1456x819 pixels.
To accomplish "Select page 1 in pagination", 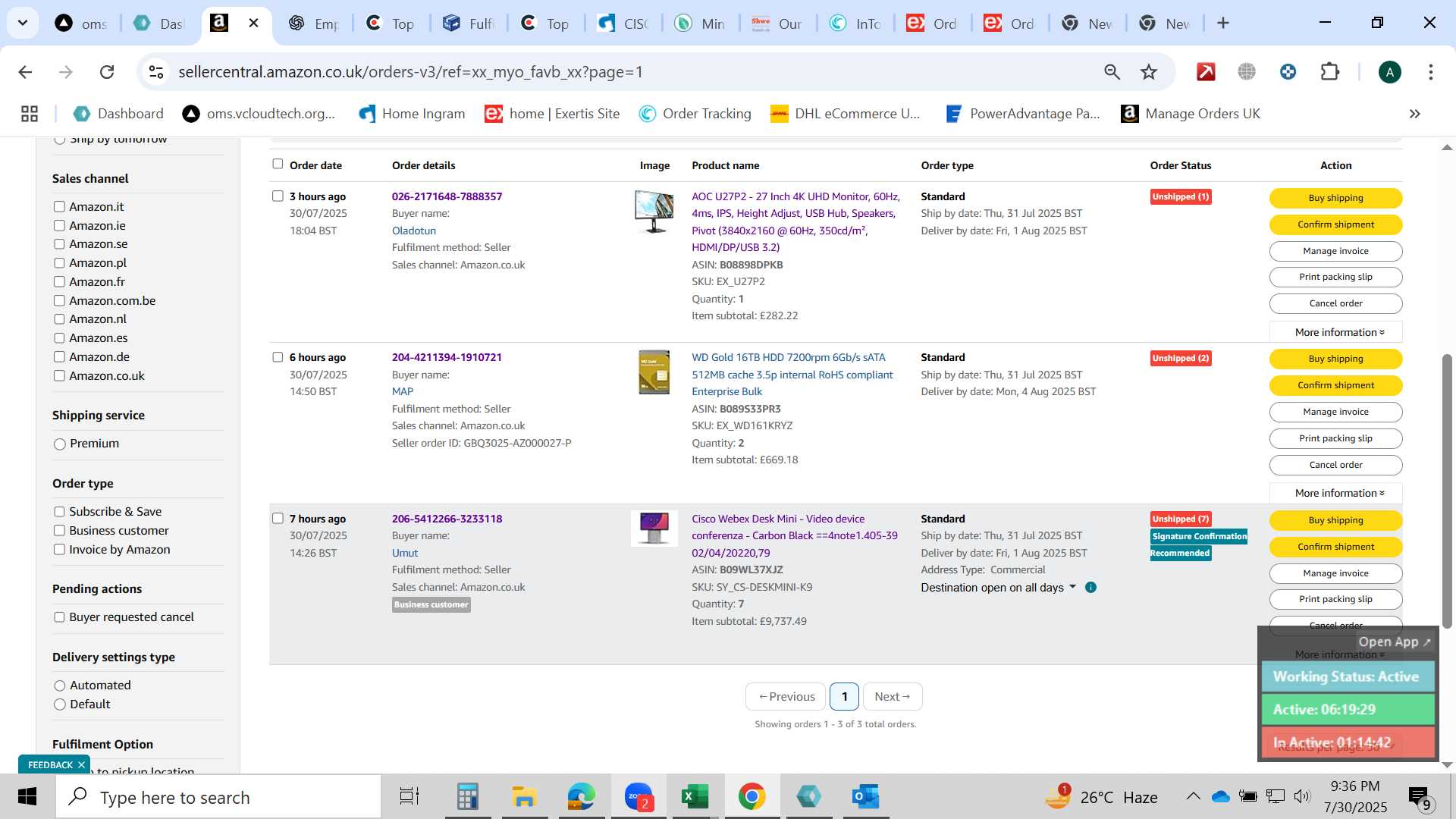I will [844, 697].
